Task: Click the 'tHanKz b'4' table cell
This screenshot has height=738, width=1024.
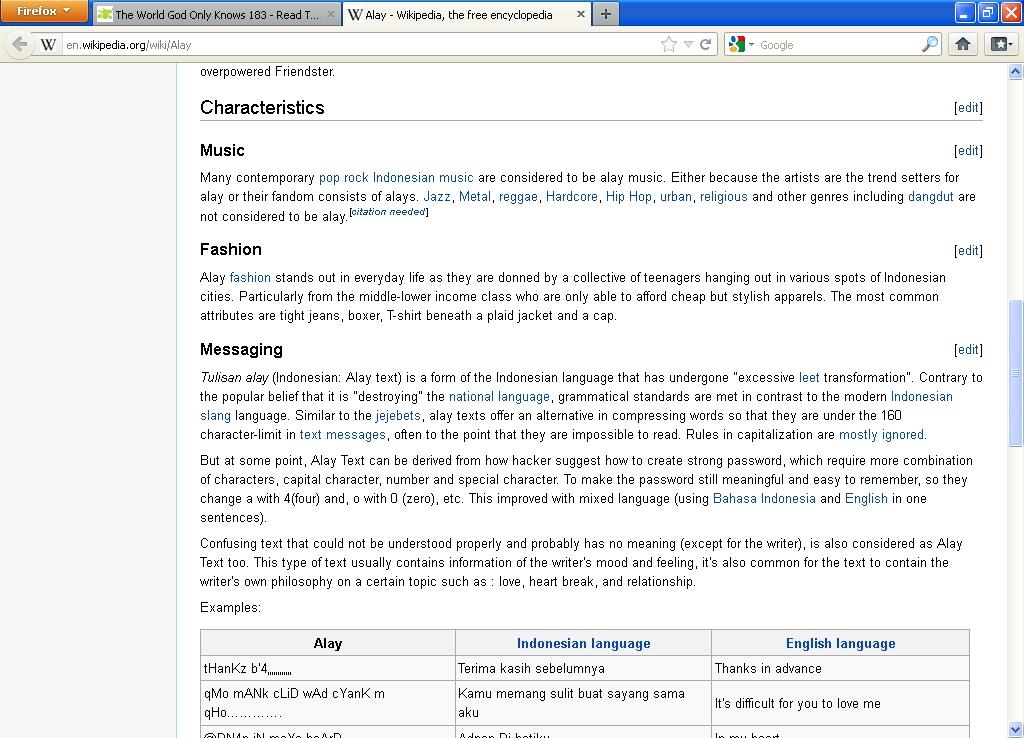Action: pos(328,668)
